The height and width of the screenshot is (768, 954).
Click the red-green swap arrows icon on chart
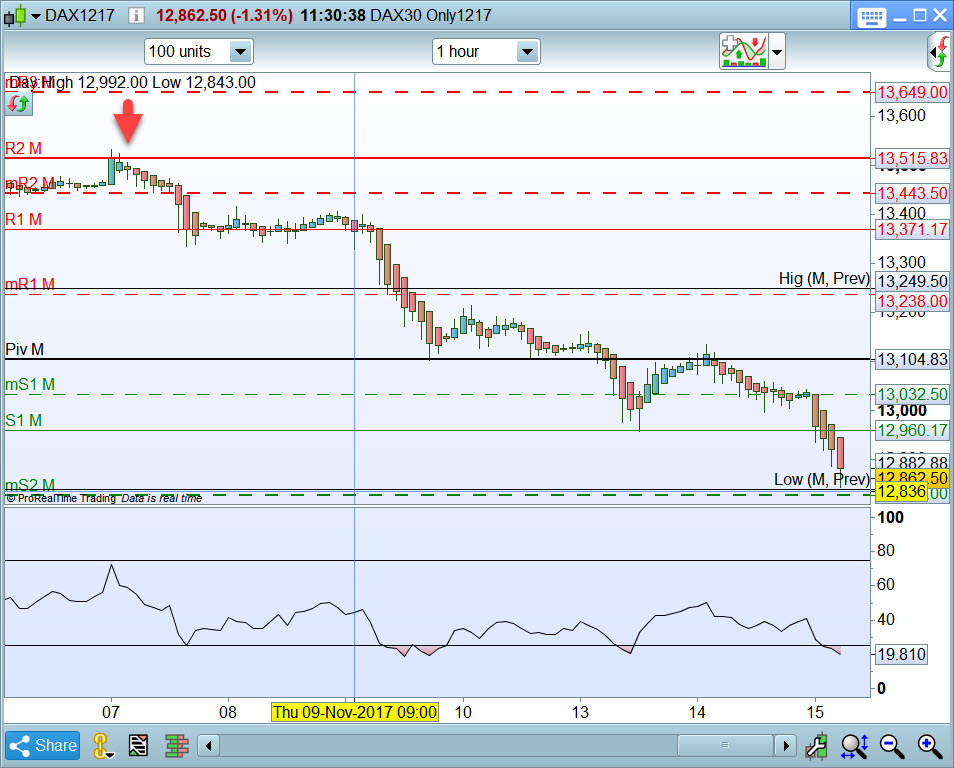18,104
